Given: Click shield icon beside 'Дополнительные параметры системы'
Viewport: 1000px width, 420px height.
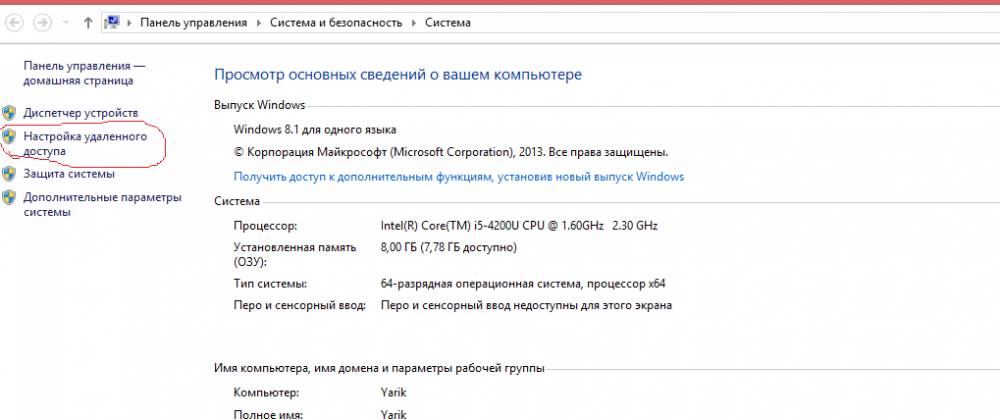Looking at the screenshot, I should coord(9,198).
